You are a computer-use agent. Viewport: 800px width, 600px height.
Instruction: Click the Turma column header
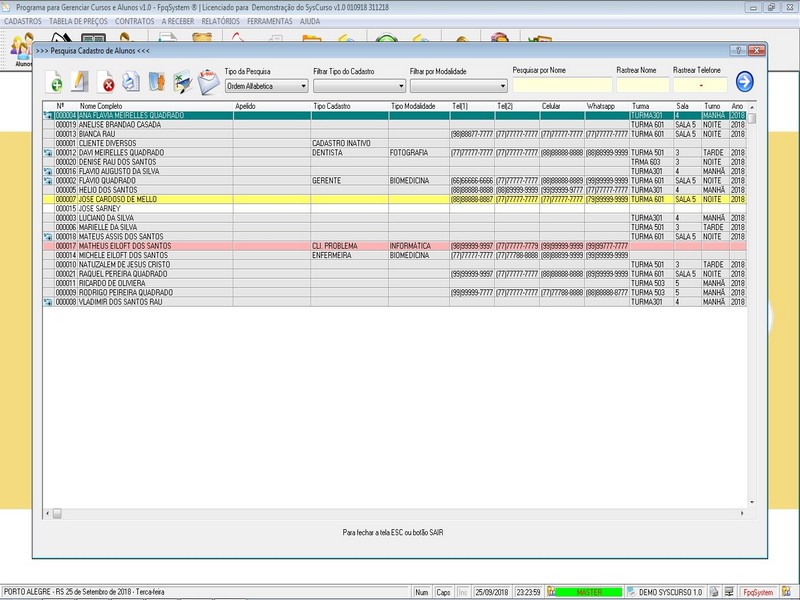[641, 106]
